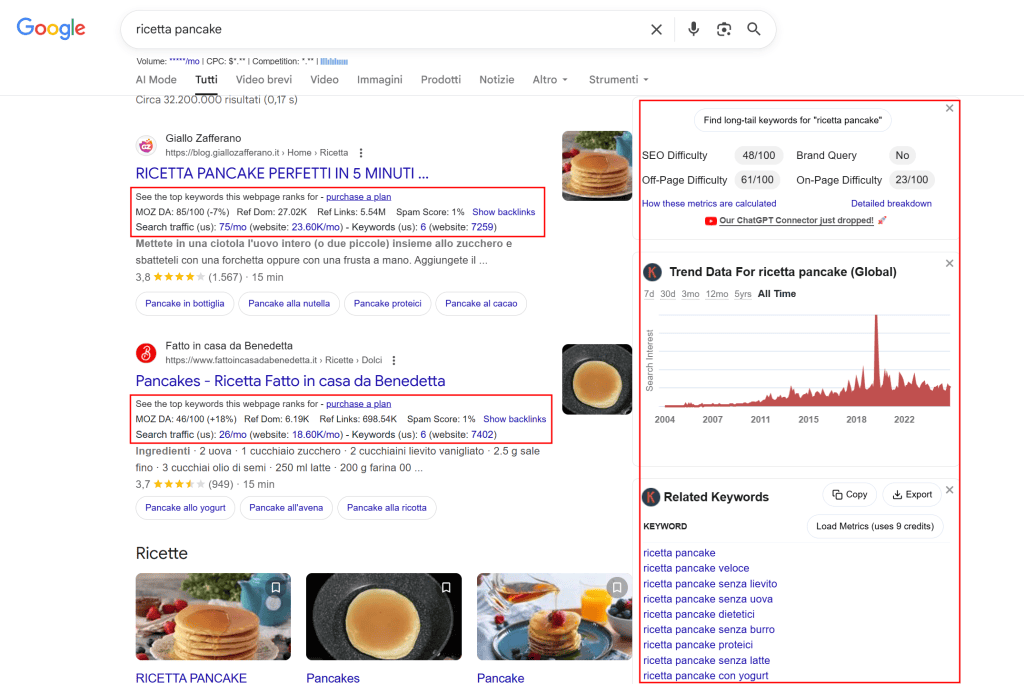This screenshot has width=1024, height=684.
Task: Open RICETTA PANCAKE recipe card image
Action: (213, 617)
